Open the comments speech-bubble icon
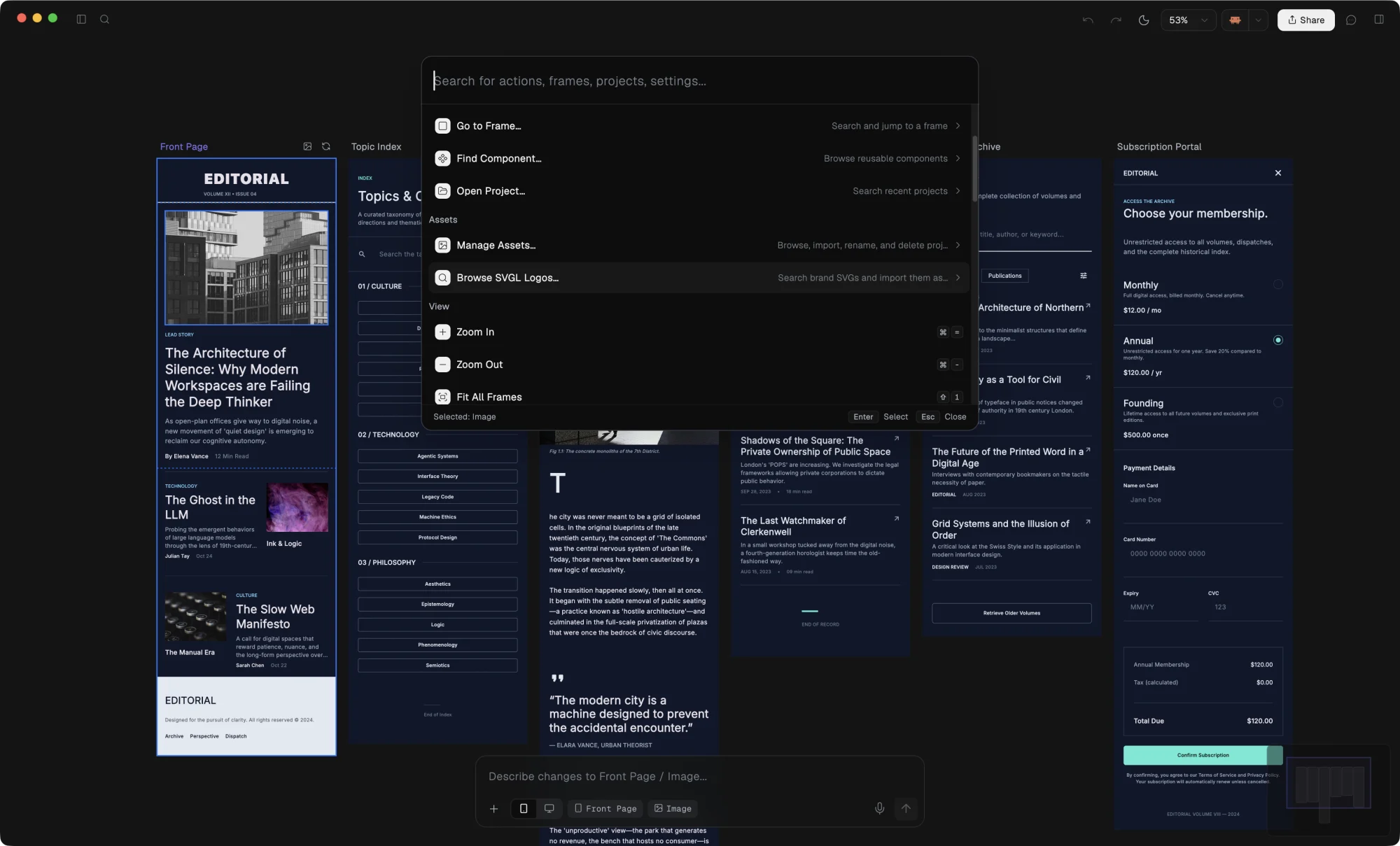1400x846 pixels. tap(1351, 20)
